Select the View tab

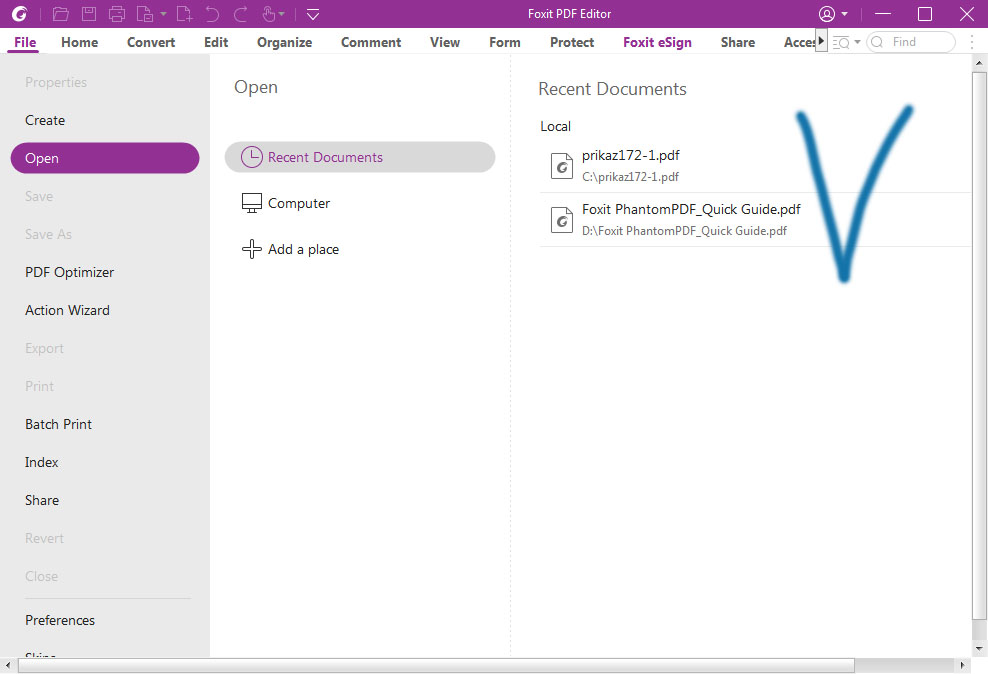click(445, 42)
